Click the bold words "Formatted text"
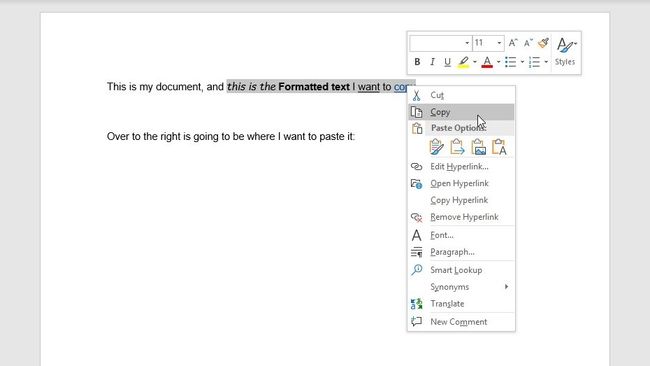The width and height of the screenshot is (650, 366). click(x=314, y=87)
